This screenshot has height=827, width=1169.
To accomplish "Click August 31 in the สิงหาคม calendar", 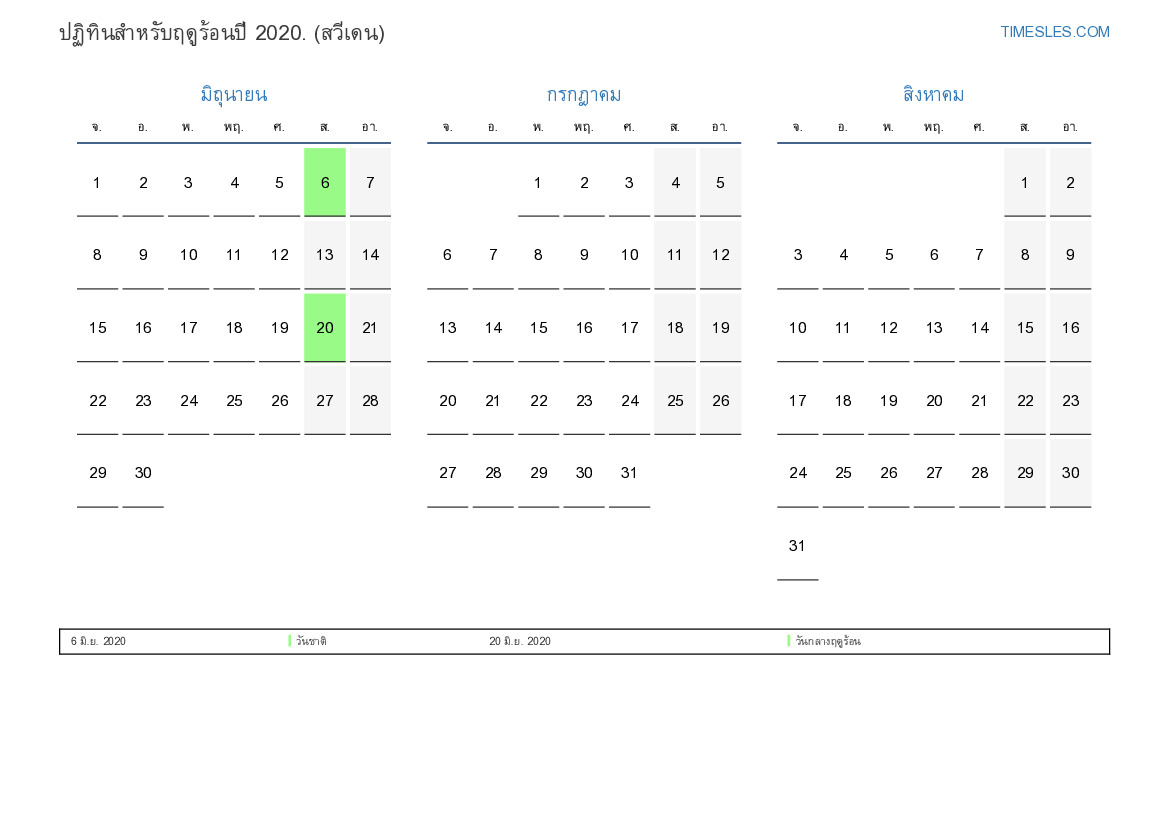I will [x=797, y=546].
